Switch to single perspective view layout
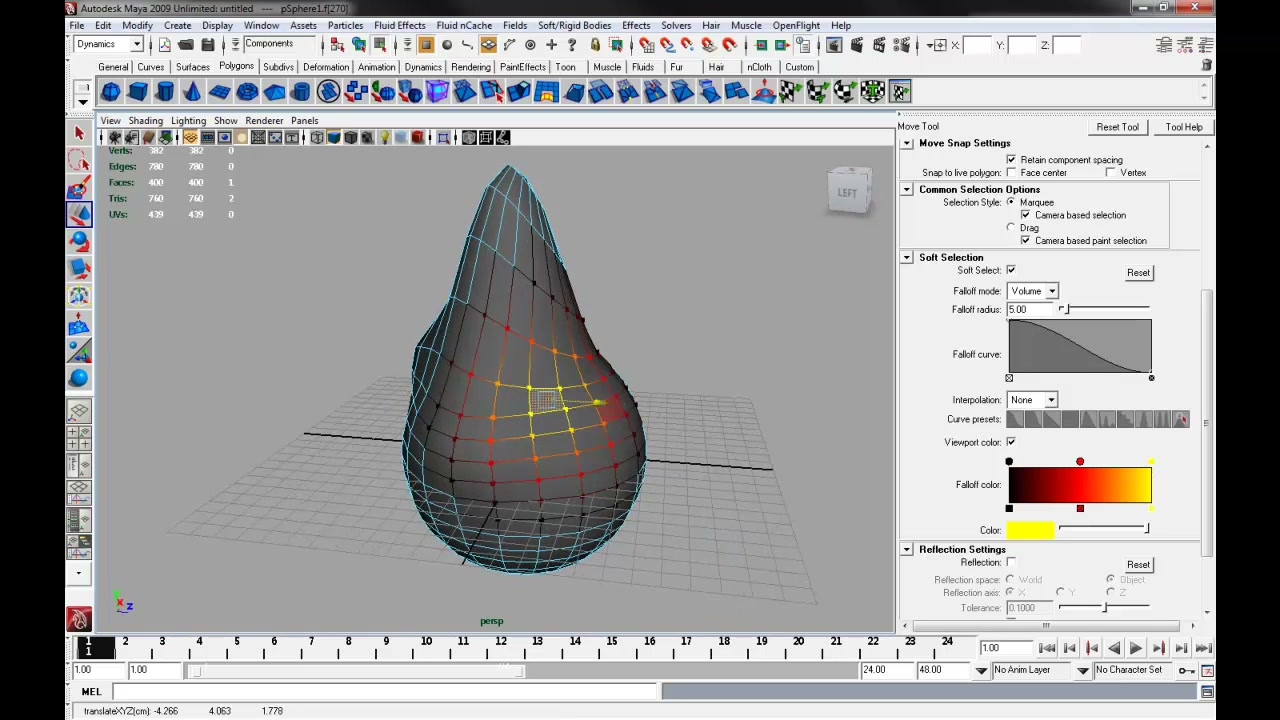Screen dimensions: 1280x720 point(79,411)
